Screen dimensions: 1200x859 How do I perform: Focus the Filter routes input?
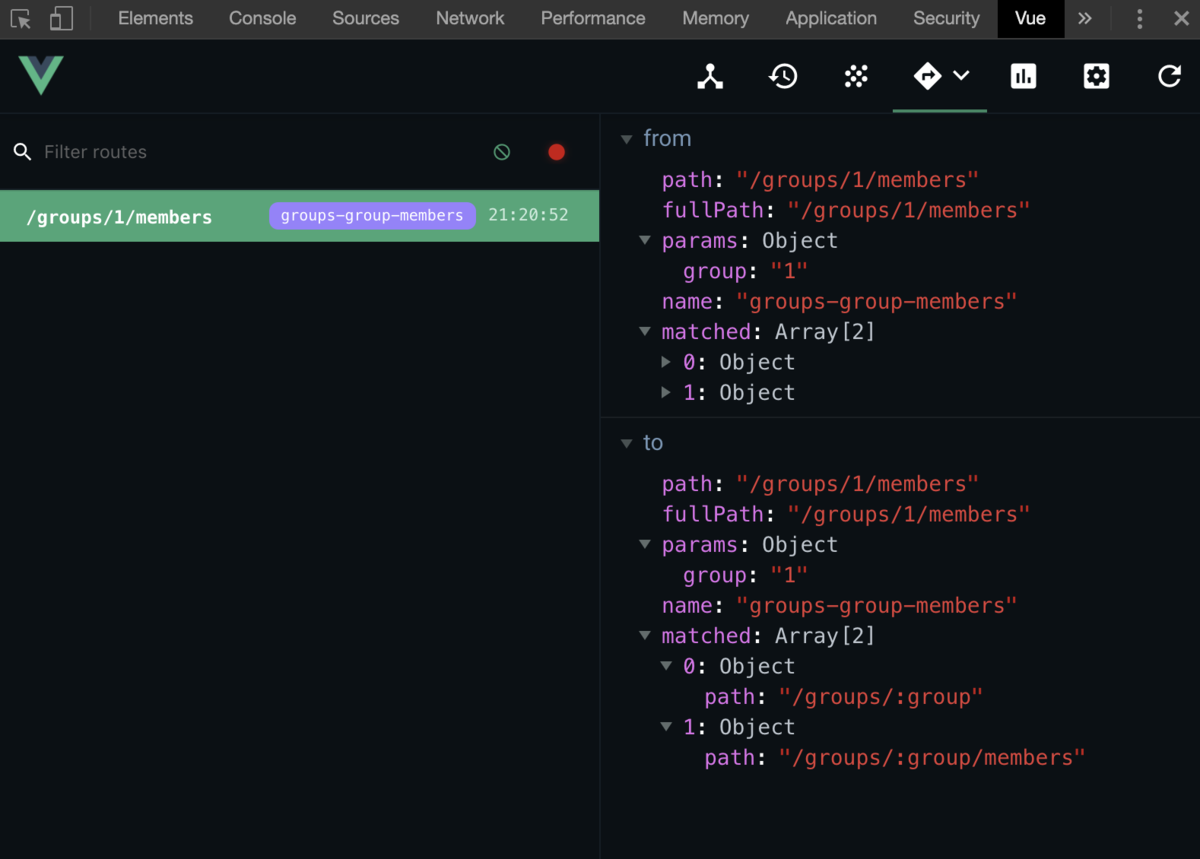click(x=255, y=152)
